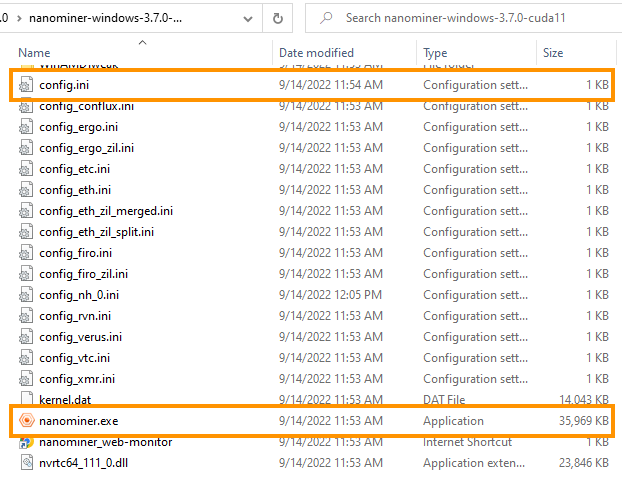Sort by Date modified column
Image resolution: width=622 pixels, height=481 pixels.
(316, 52)
